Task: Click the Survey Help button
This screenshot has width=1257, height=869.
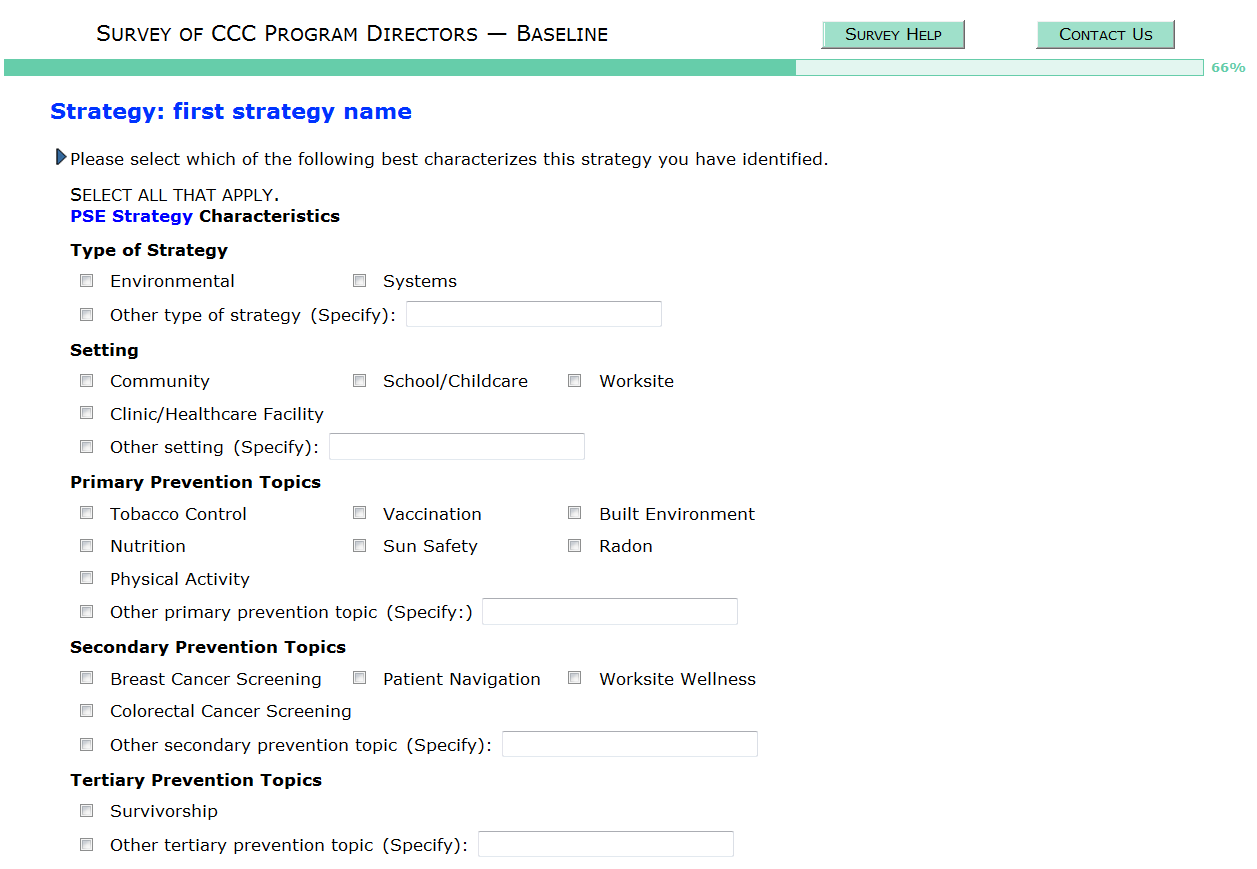Action: (893, 34)
